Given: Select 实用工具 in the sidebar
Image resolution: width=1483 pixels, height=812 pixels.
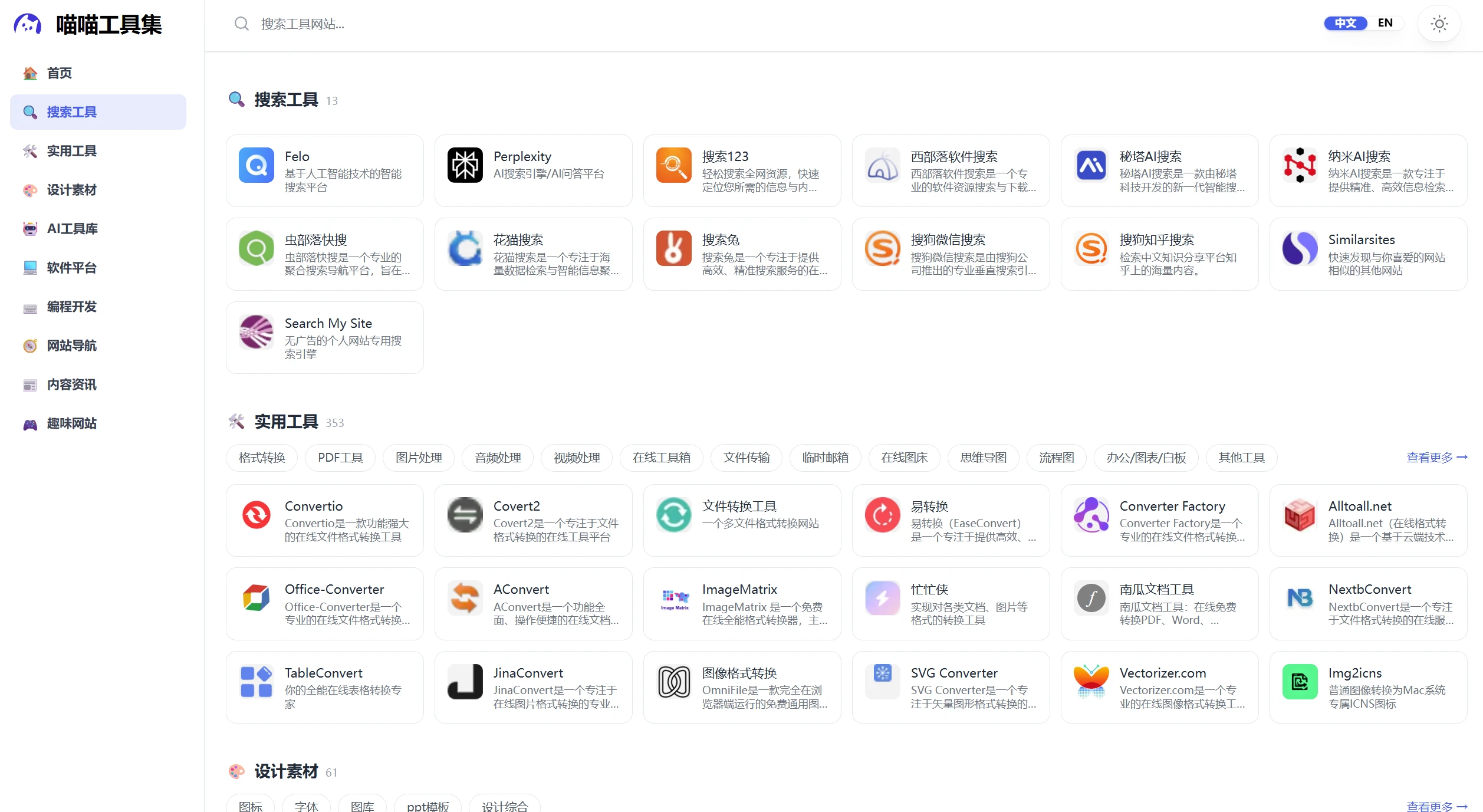Looking at the screenshot, I should click(x=98, y=151).
